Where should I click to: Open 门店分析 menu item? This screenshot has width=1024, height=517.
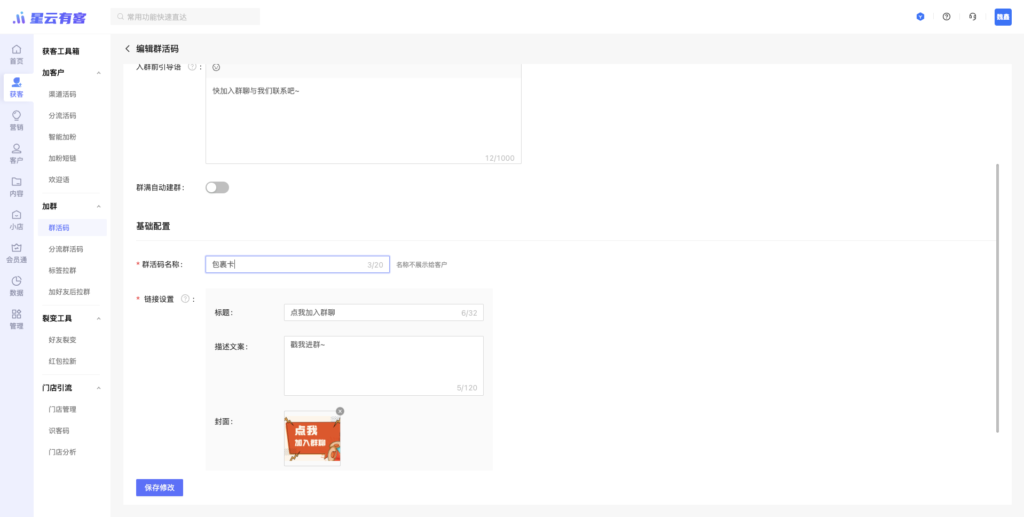coord(63,452)
